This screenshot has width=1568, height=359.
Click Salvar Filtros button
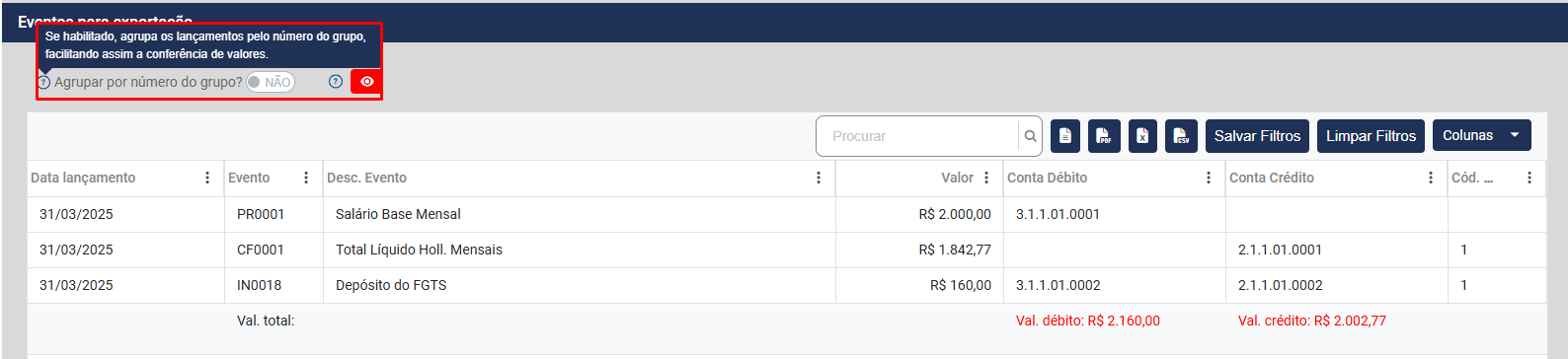(x=1257, y=136)
